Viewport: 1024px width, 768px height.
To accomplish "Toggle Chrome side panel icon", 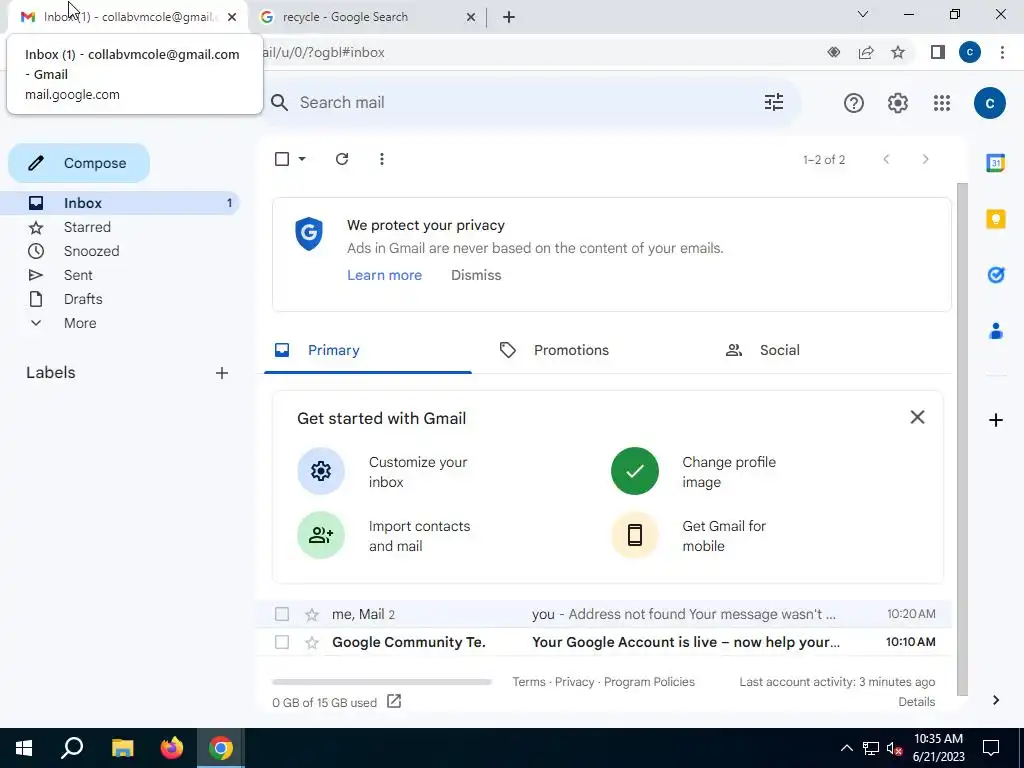I will [x=938, y=52].
